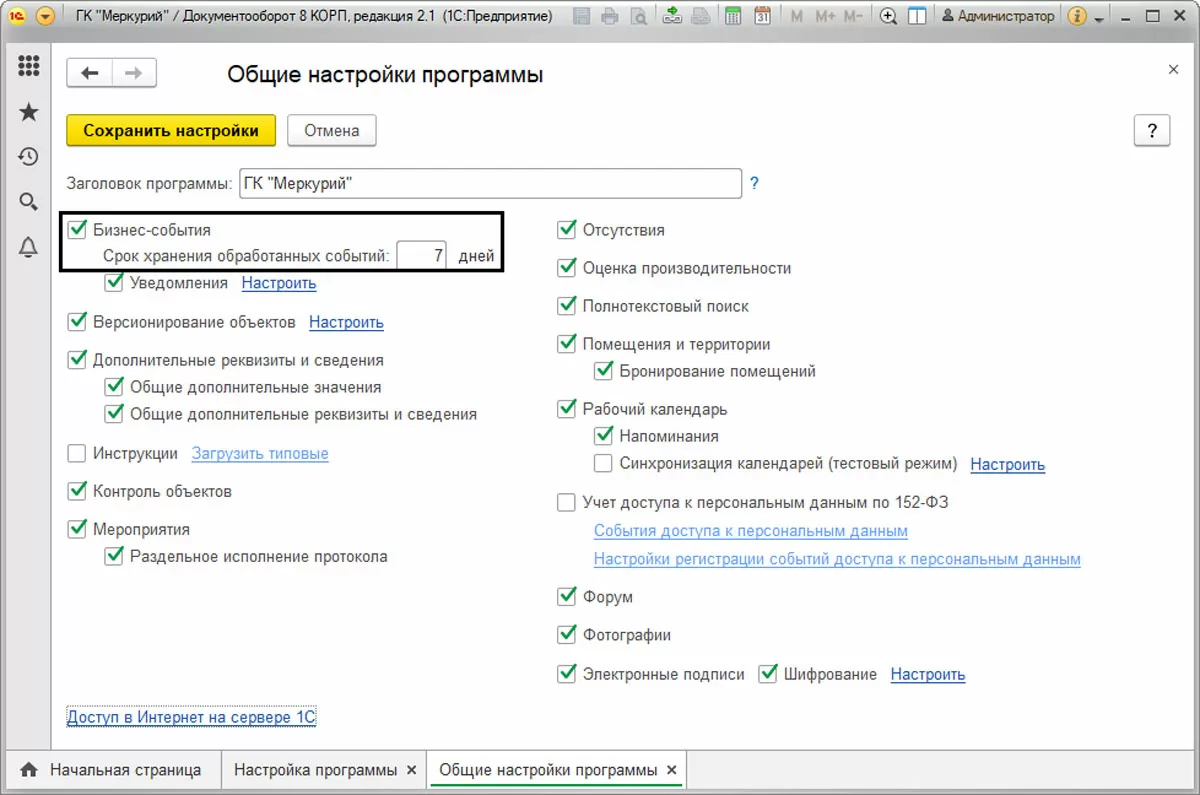
Task: Click the M+ memory button
Action: click(x=825, y=17)
